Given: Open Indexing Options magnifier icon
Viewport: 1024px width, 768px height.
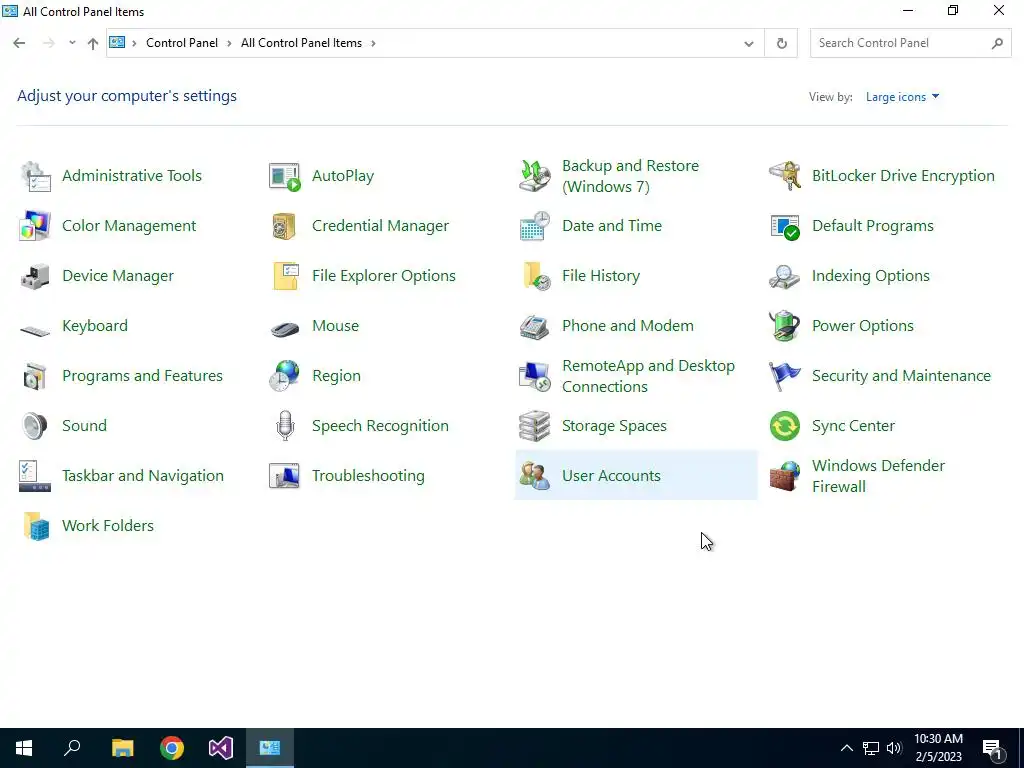Looking at the screenshot, I should [785, 276].
